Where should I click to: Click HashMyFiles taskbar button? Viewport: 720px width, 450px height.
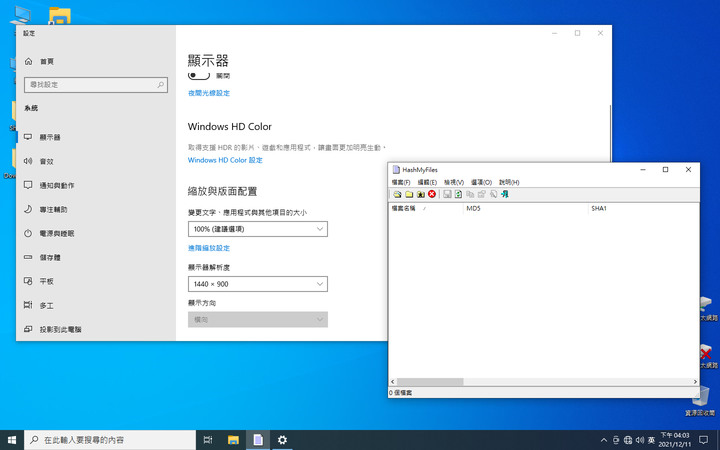[x=258, y=440]
